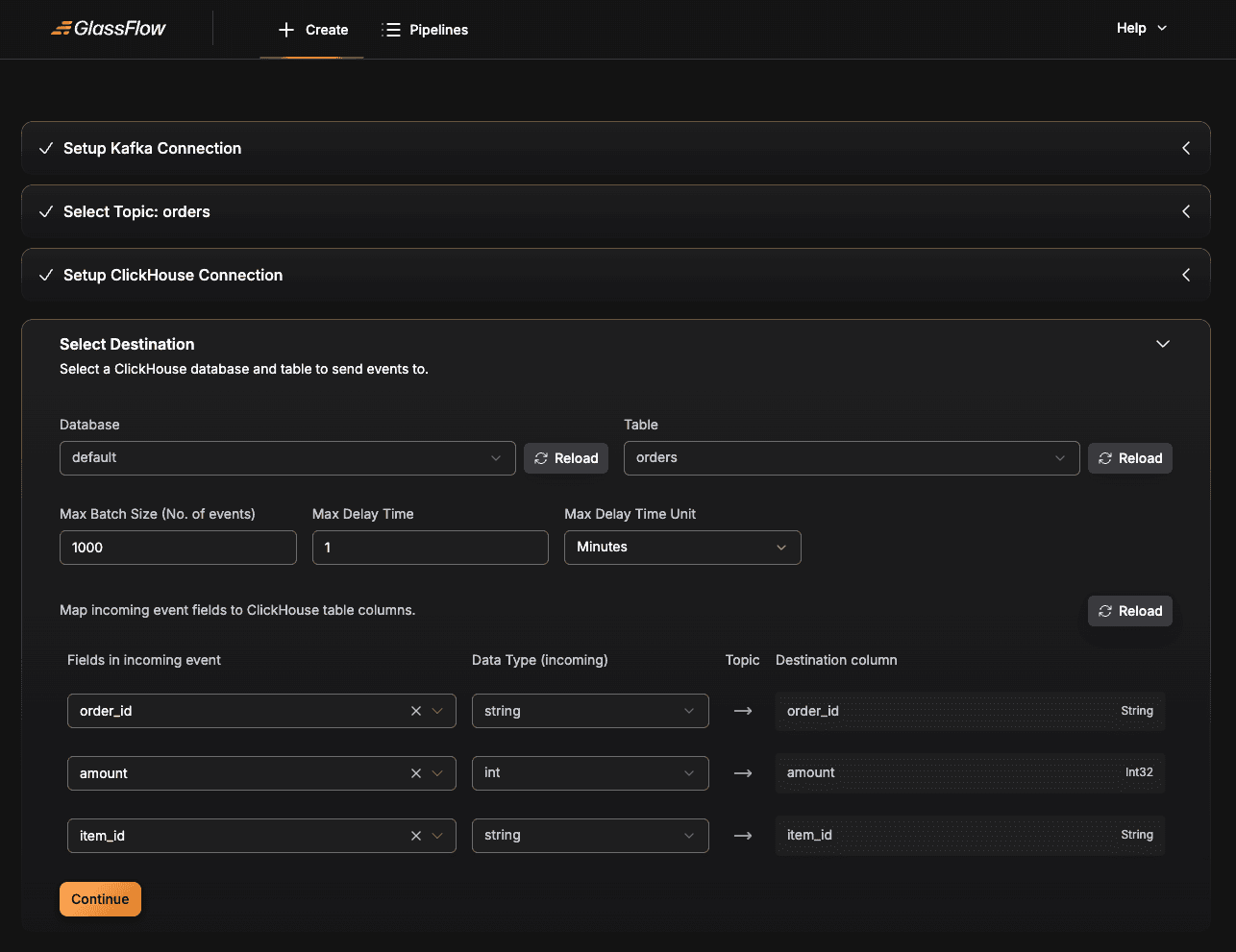Expand the Setup Kafka Connection section
Viewport: 1236px width, 952px height.
[x=1186, y=148]
